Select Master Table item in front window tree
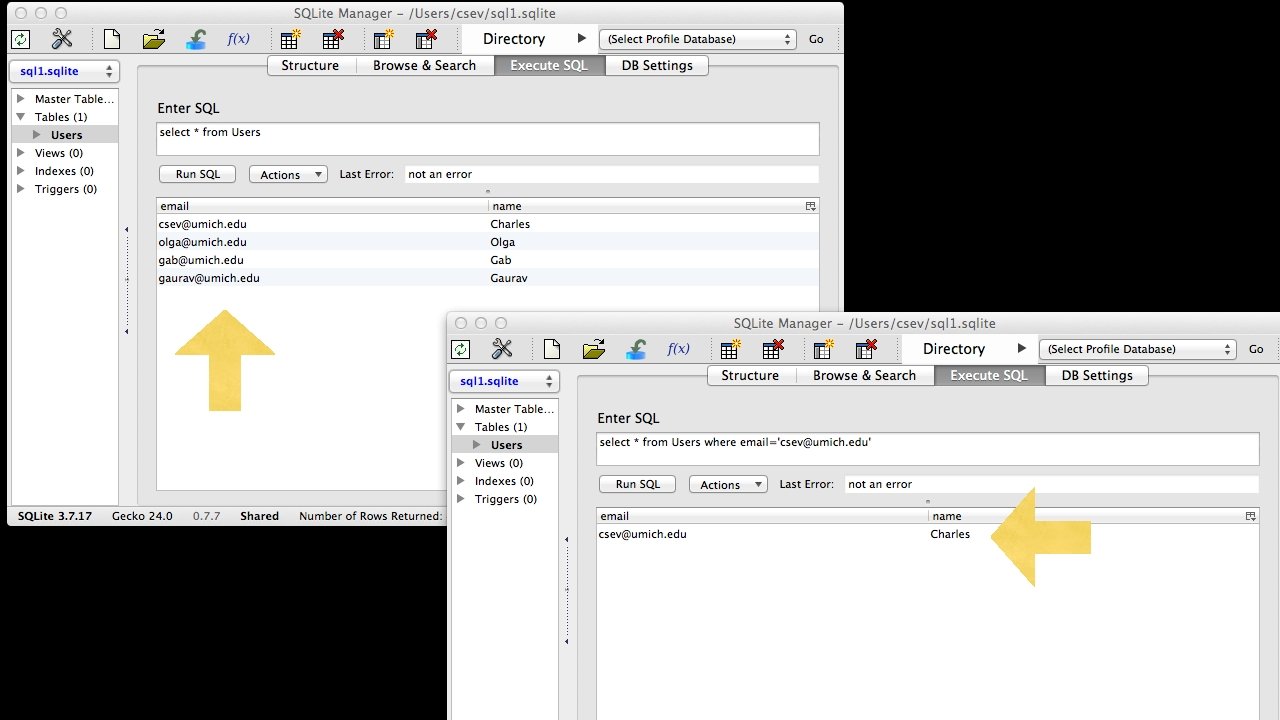 [514, 409]
